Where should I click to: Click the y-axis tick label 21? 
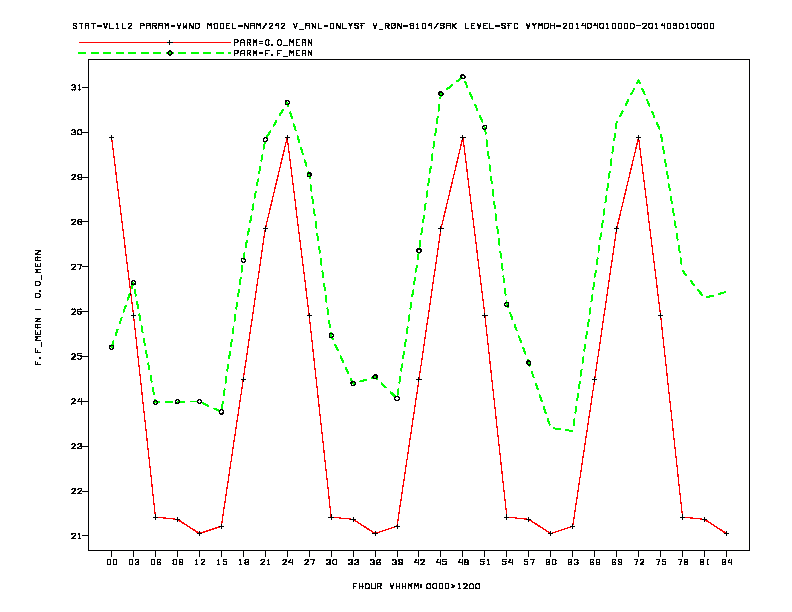coord(76,536)
